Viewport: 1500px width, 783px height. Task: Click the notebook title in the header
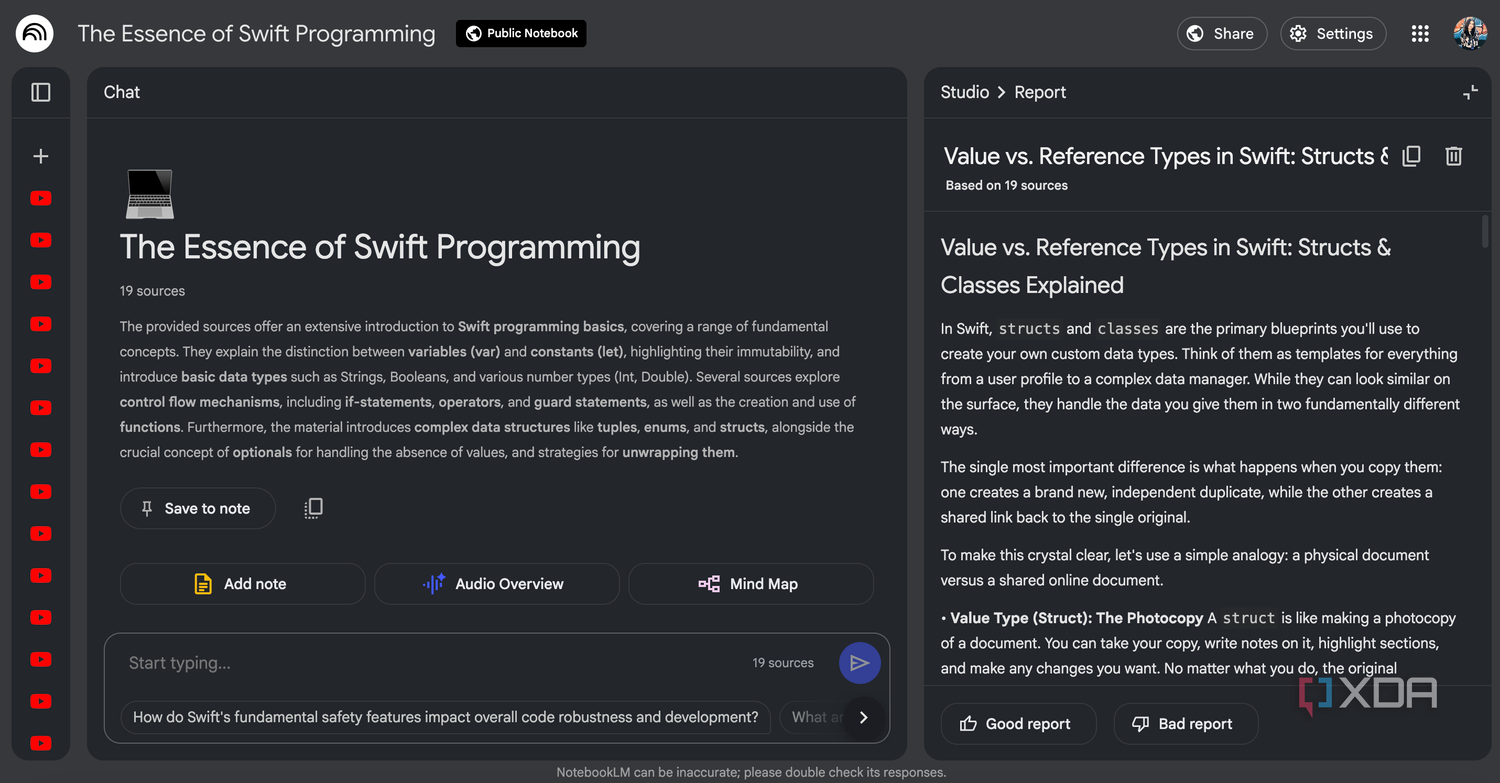[x=257, y=33]
